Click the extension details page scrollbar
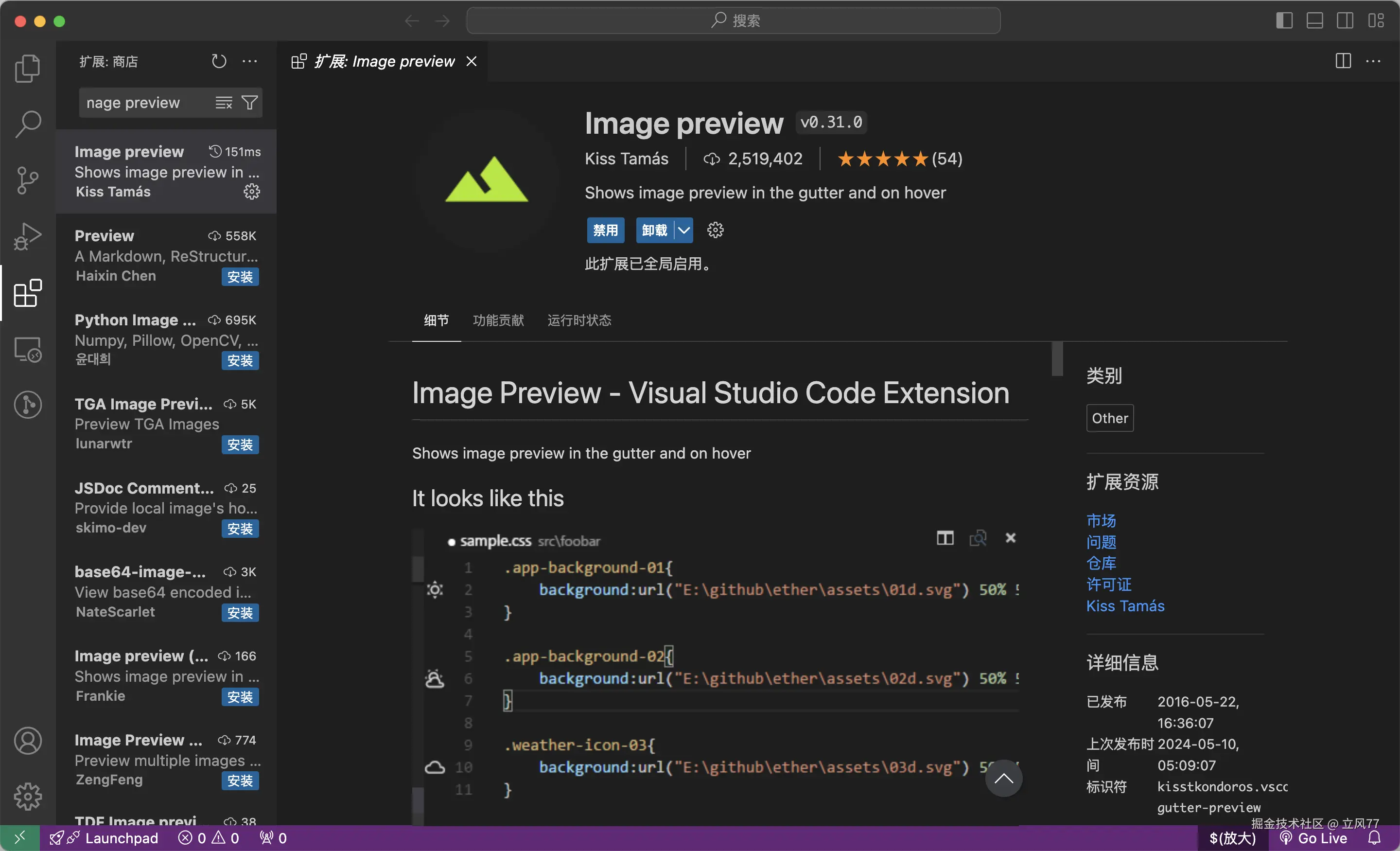The height and width of the screenshot is (851, 1400). (x=1057, y=359)
